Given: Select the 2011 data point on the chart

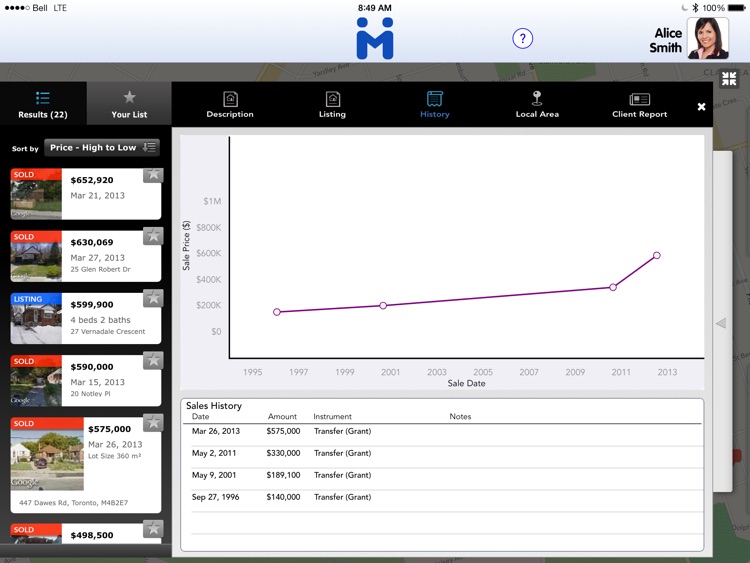Looking at the screenshot, I should coord(613,287).
